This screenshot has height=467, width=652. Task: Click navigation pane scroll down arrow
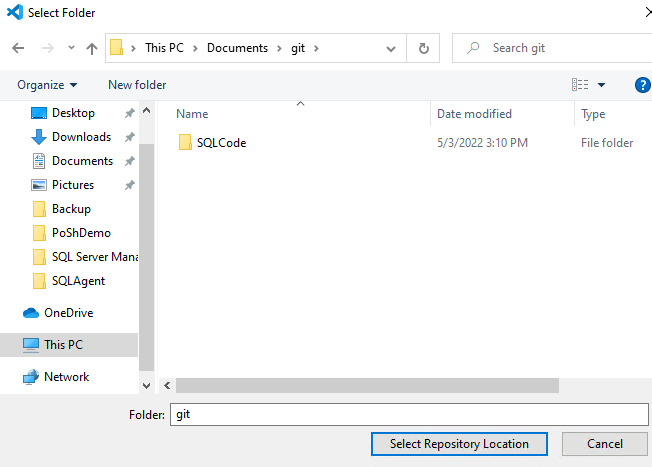(146, 385)
